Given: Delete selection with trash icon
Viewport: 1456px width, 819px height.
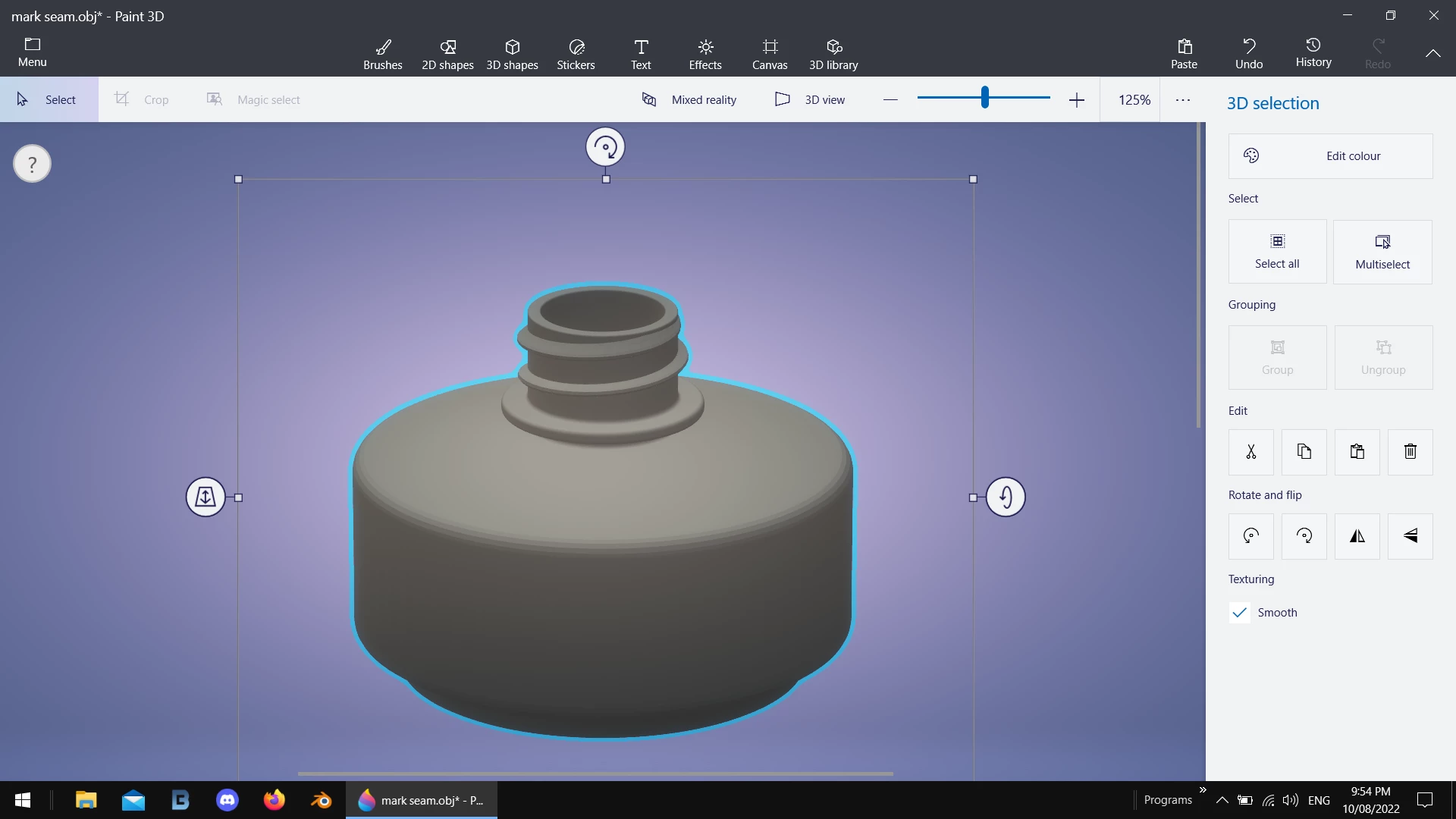Looking at the screenshot, I should (x=1410, y=452).
